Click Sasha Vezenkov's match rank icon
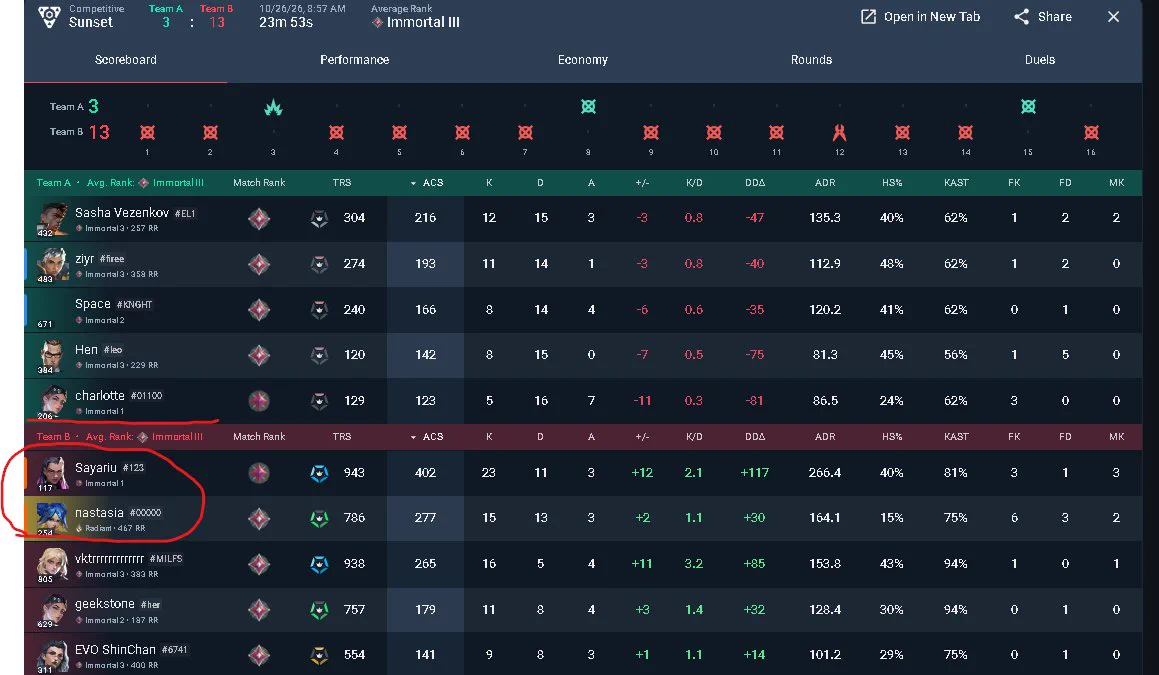The height and width of the screenshot is (675, 1159). pos(259,219)
